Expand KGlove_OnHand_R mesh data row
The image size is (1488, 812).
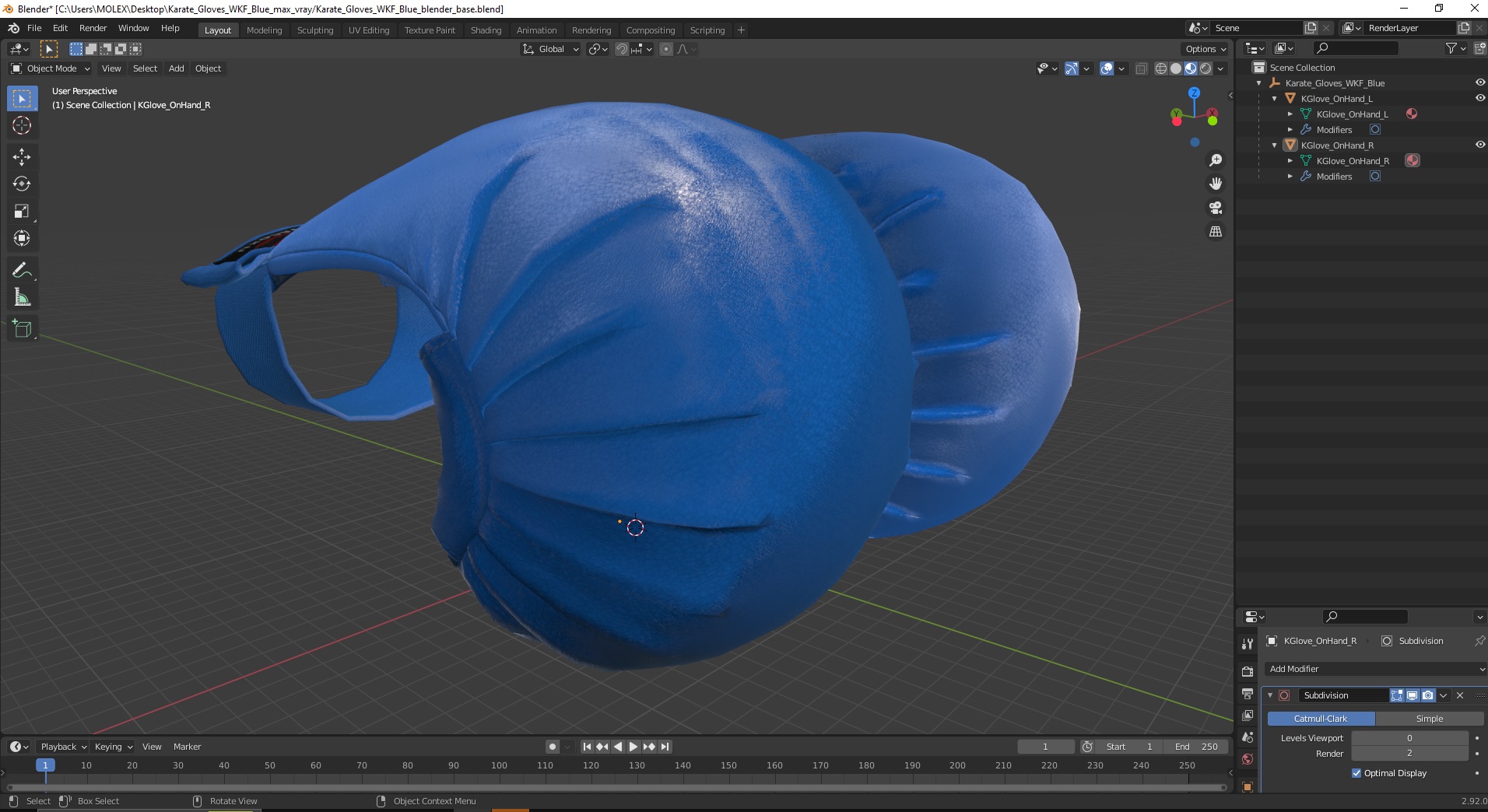pos(1290,161)
